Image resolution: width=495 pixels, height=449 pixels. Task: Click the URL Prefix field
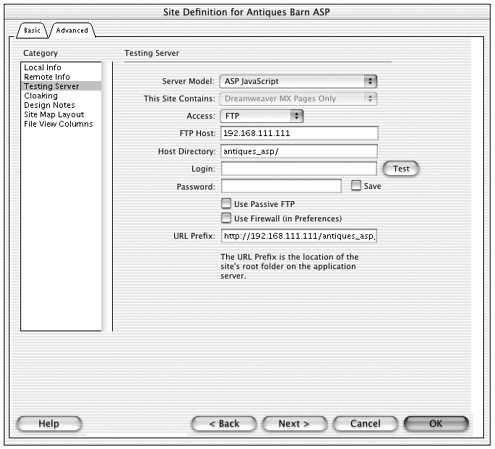[299, 236]
